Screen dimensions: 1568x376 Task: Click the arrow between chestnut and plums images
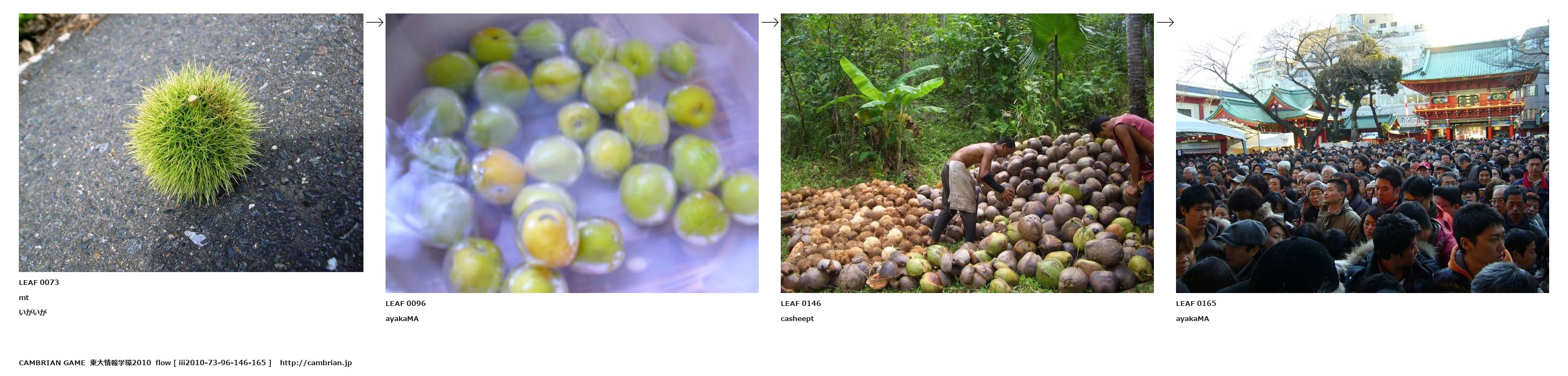(374, 22)
